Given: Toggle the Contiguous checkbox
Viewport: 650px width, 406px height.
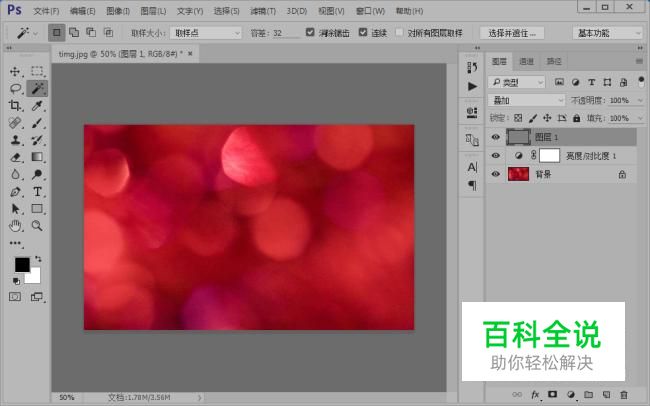Looking at the screenshot, I should (363, 32).
